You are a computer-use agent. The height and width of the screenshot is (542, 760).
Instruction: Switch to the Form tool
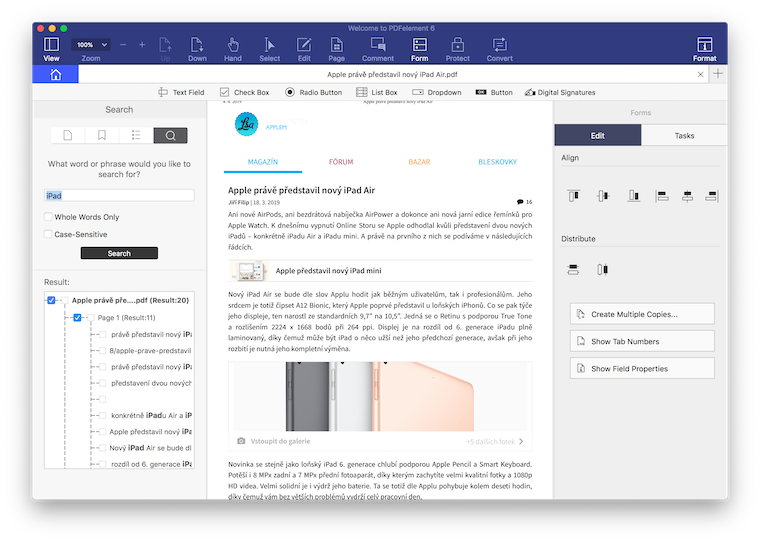(x=420, y=49)
